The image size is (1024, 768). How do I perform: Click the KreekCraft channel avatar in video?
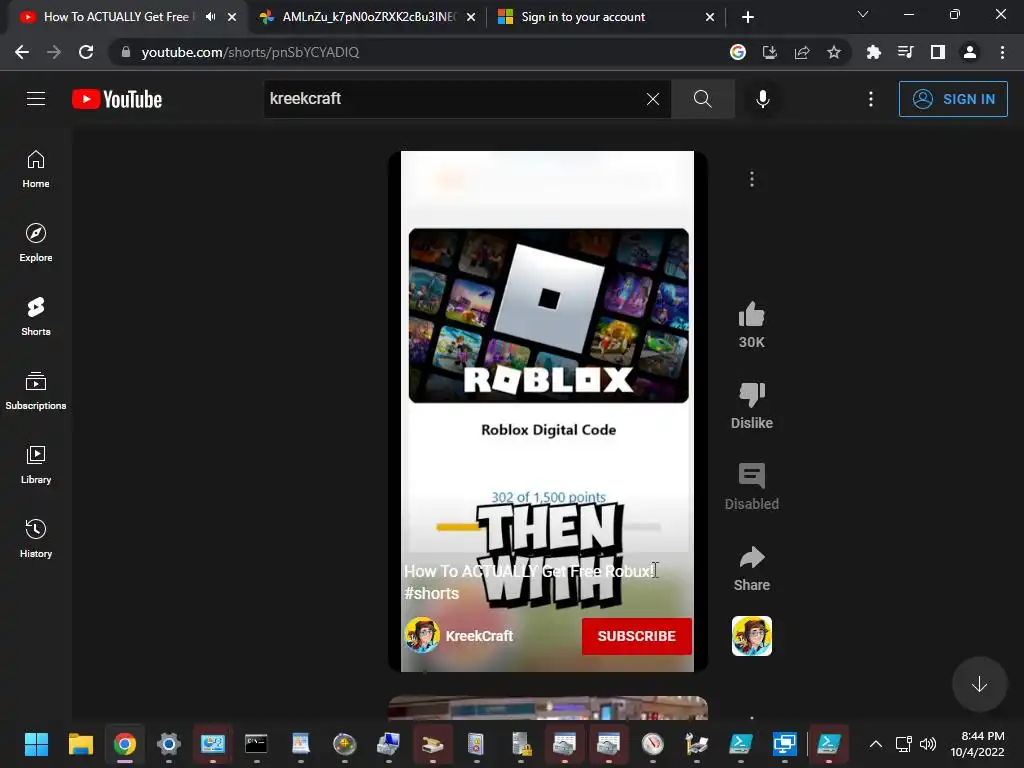point(422,635)
